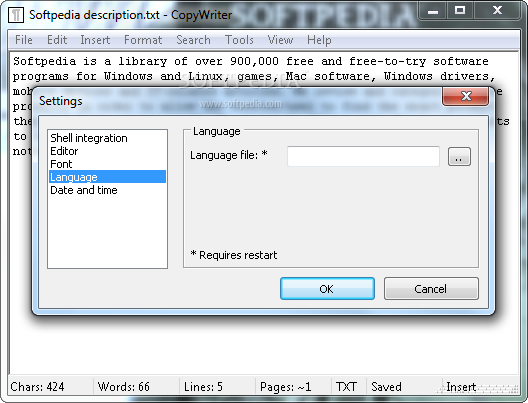Open the File menu
Viewport: 528px width, 403px height.
pyautogui.click(x=24, y=40)
